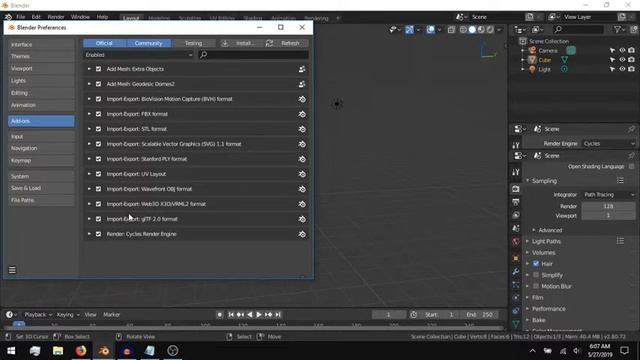Screen dimensions: 640x360
Task: Expand the Advanced sampling subpanel
Action: [x=550, y=230]
